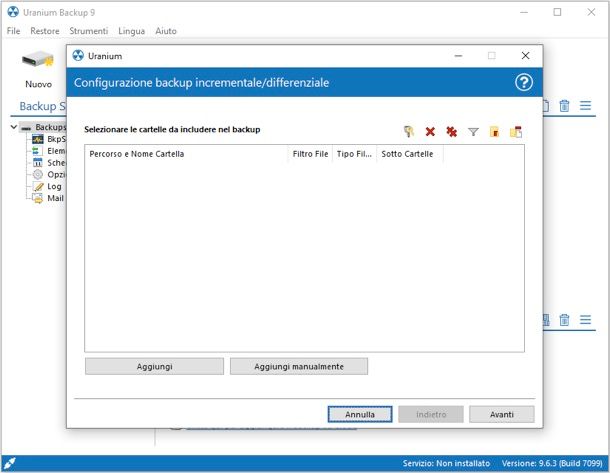This screenshot has width=610, height=473.
Task: Proceed with the Avanti button
Action: 502,414
